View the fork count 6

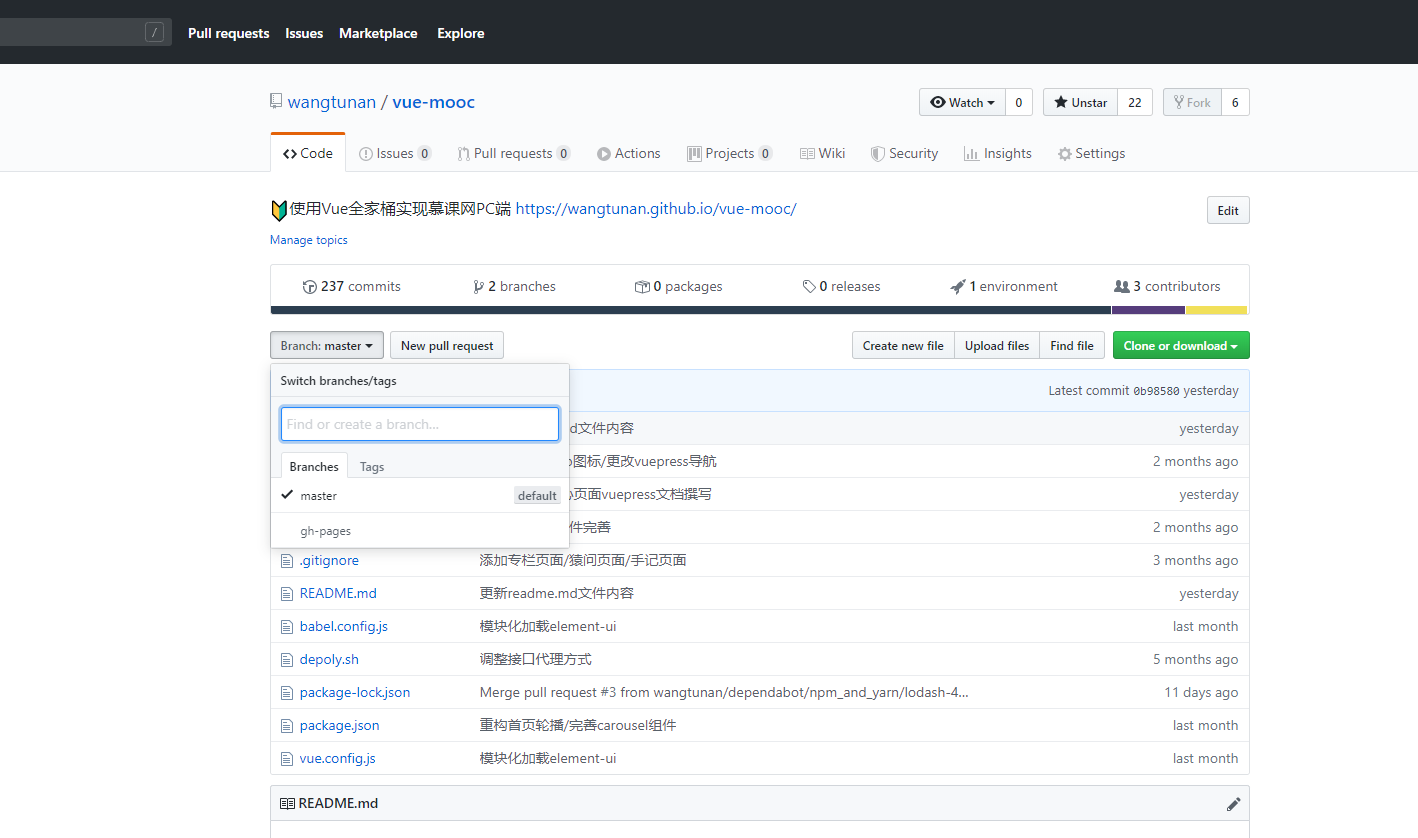[x=1236, y=102]
